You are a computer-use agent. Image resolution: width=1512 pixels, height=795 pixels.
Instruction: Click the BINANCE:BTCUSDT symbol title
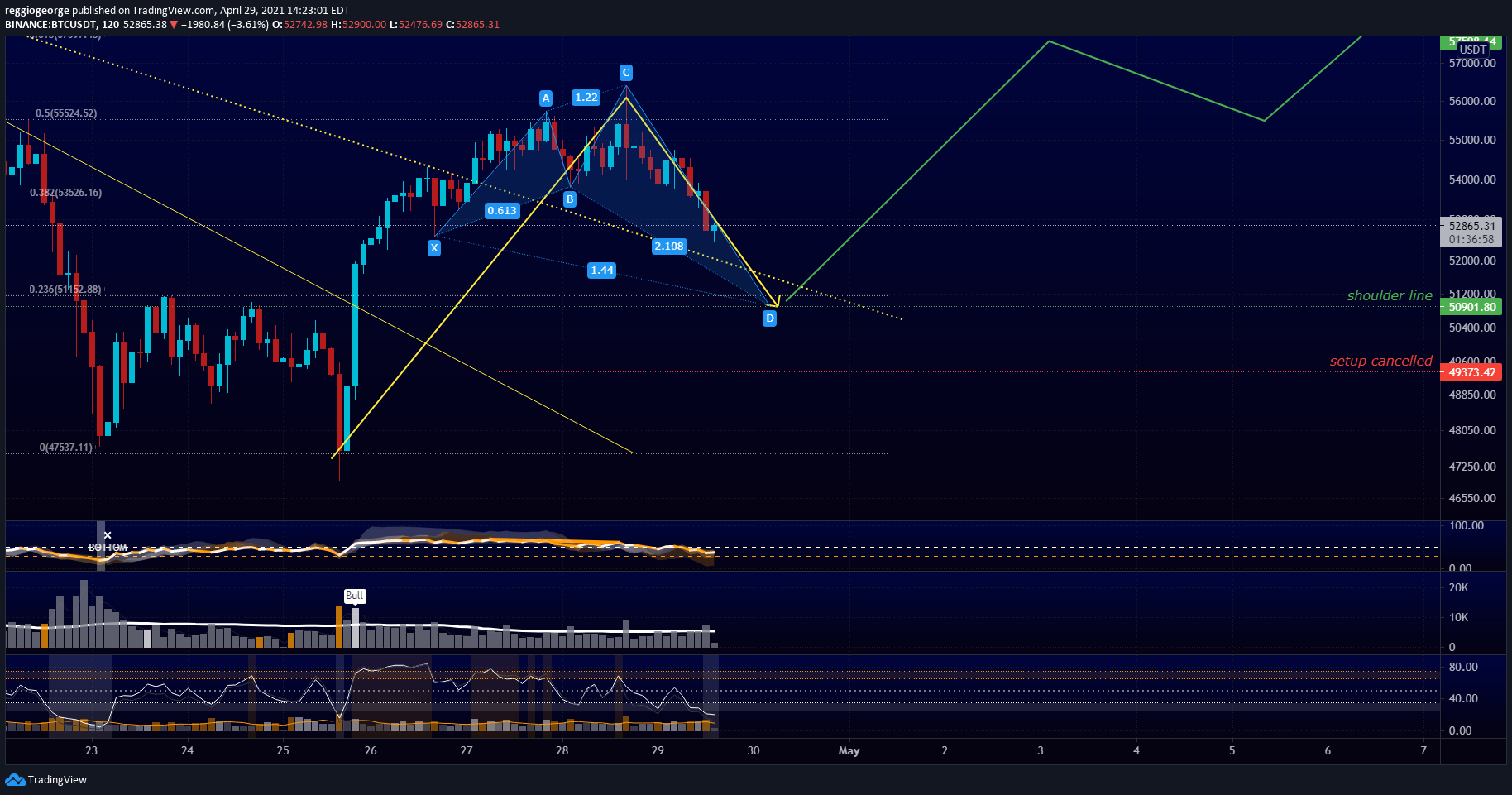pos(51,25)
